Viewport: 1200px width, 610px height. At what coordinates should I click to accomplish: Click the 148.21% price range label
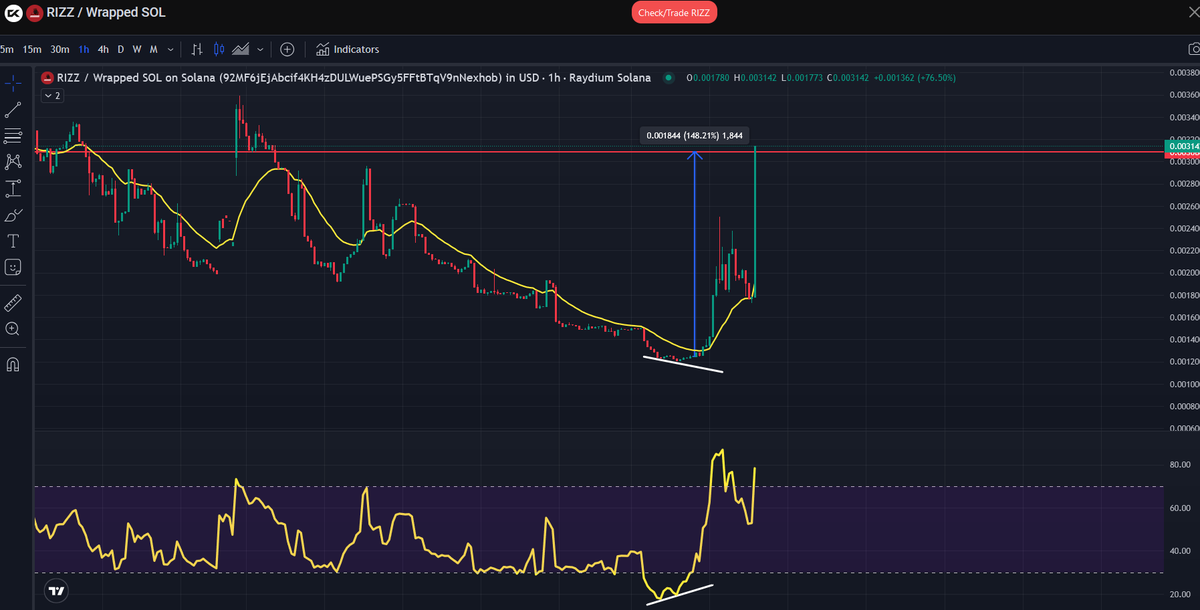(x=695, y=135)
